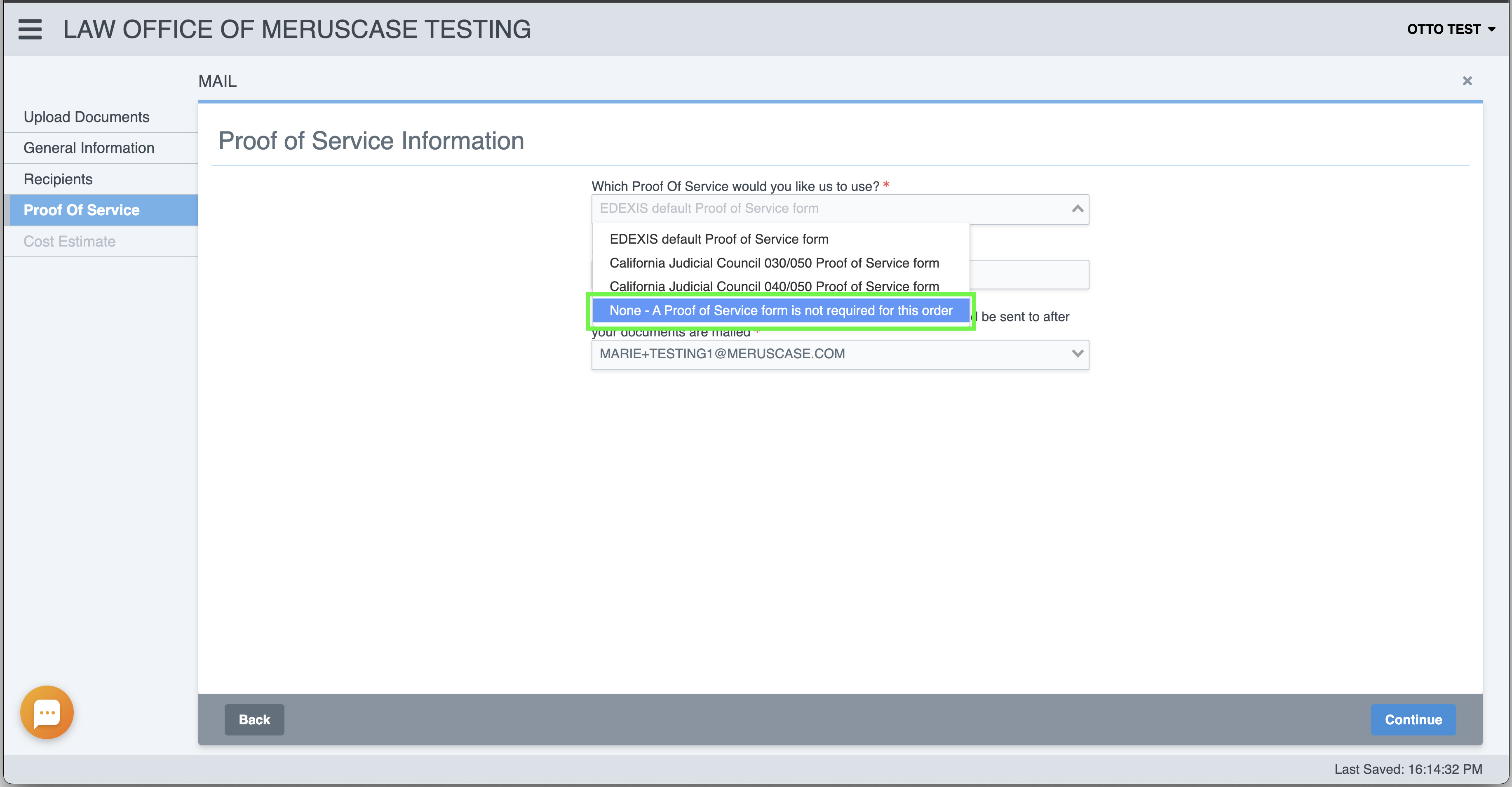Open the Recipients step

tap(101, 179)
